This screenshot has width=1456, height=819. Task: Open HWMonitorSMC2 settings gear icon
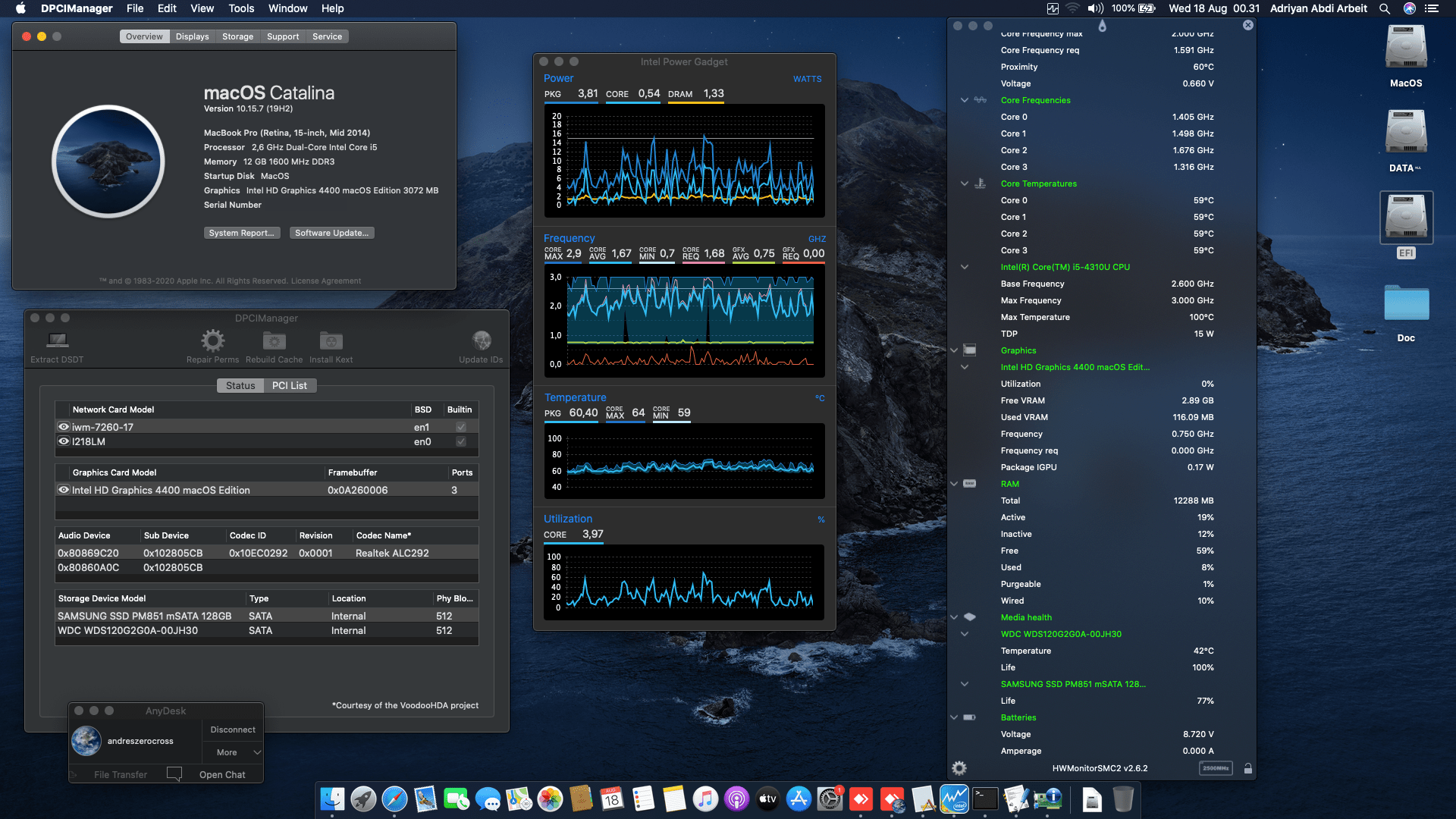[959, 768]
